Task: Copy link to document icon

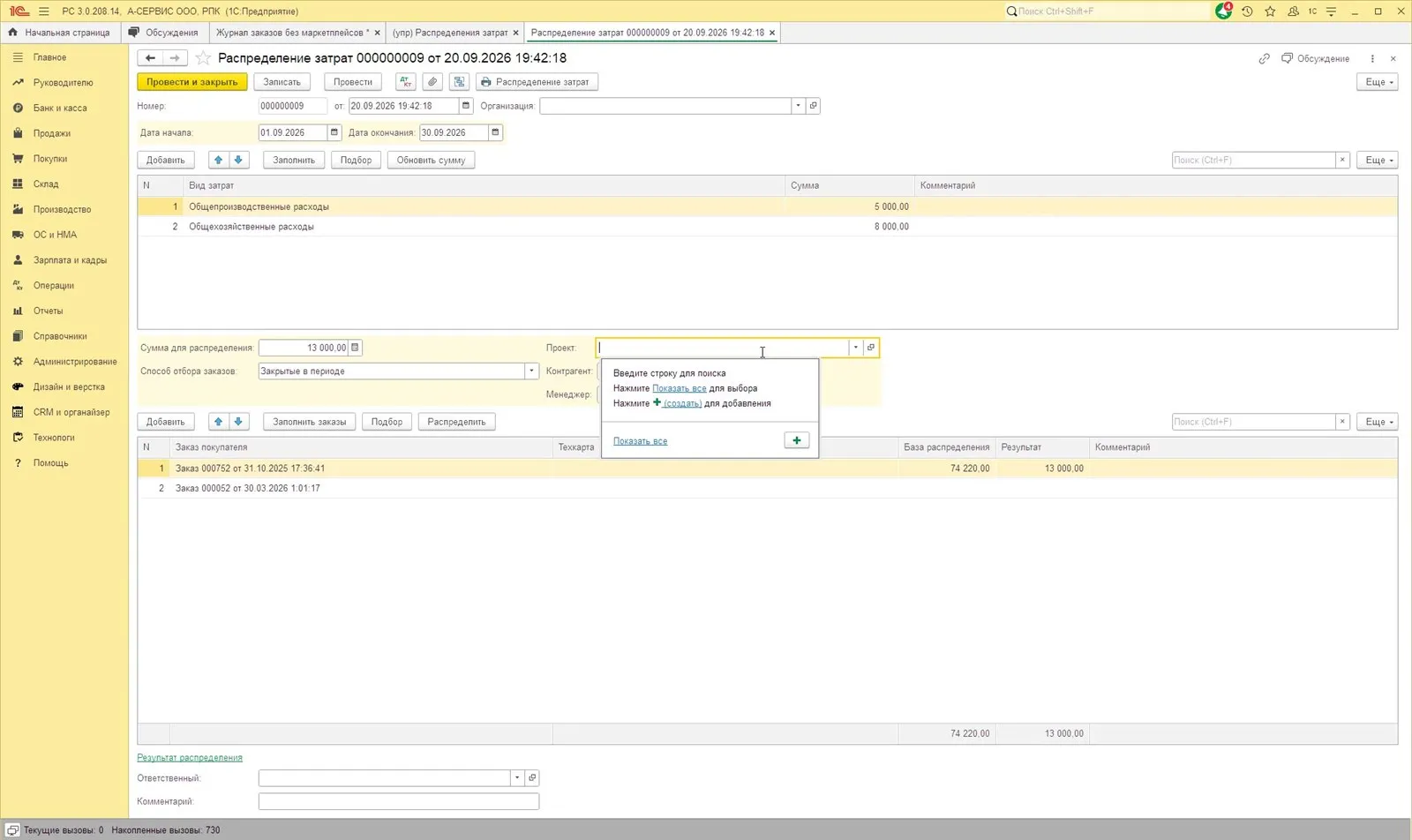Action: point(1264,58)
